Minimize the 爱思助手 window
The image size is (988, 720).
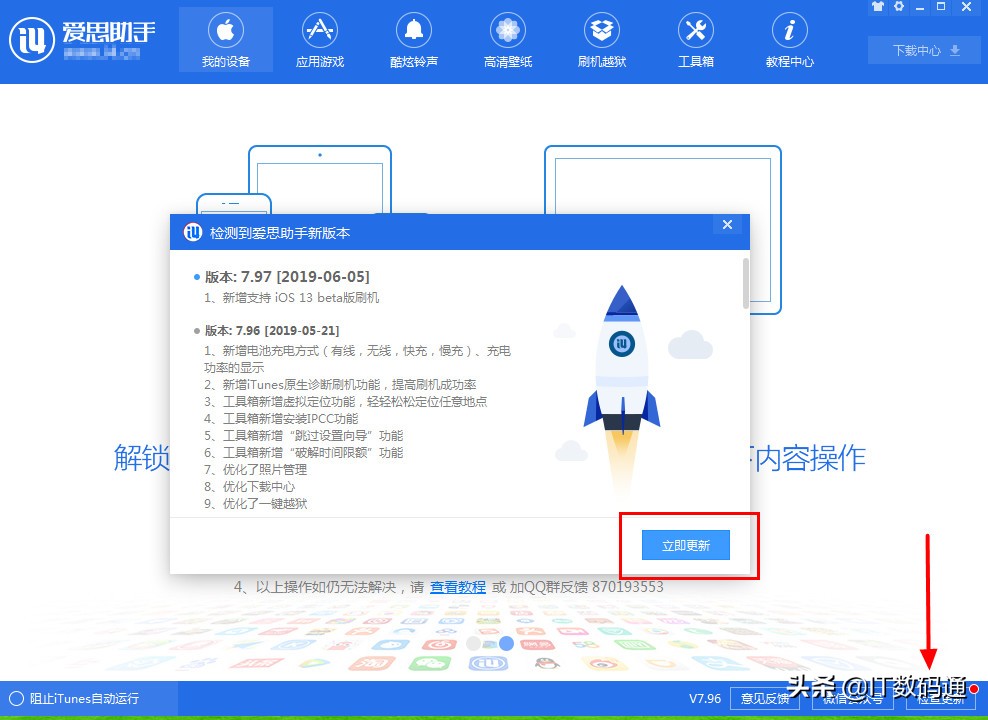coord(921,7)
